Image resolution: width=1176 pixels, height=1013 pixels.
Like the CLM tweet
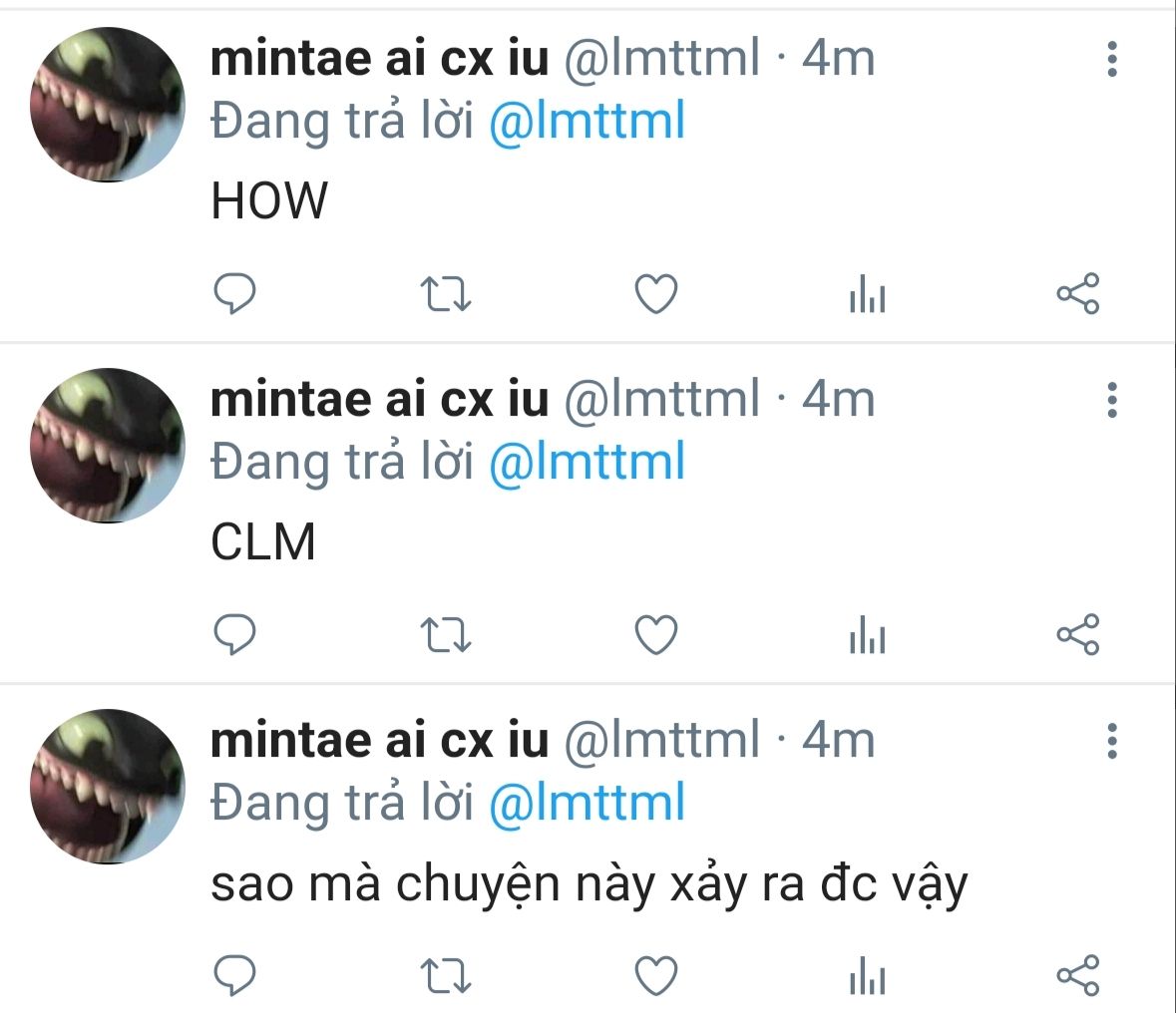(x=656, y=635)
